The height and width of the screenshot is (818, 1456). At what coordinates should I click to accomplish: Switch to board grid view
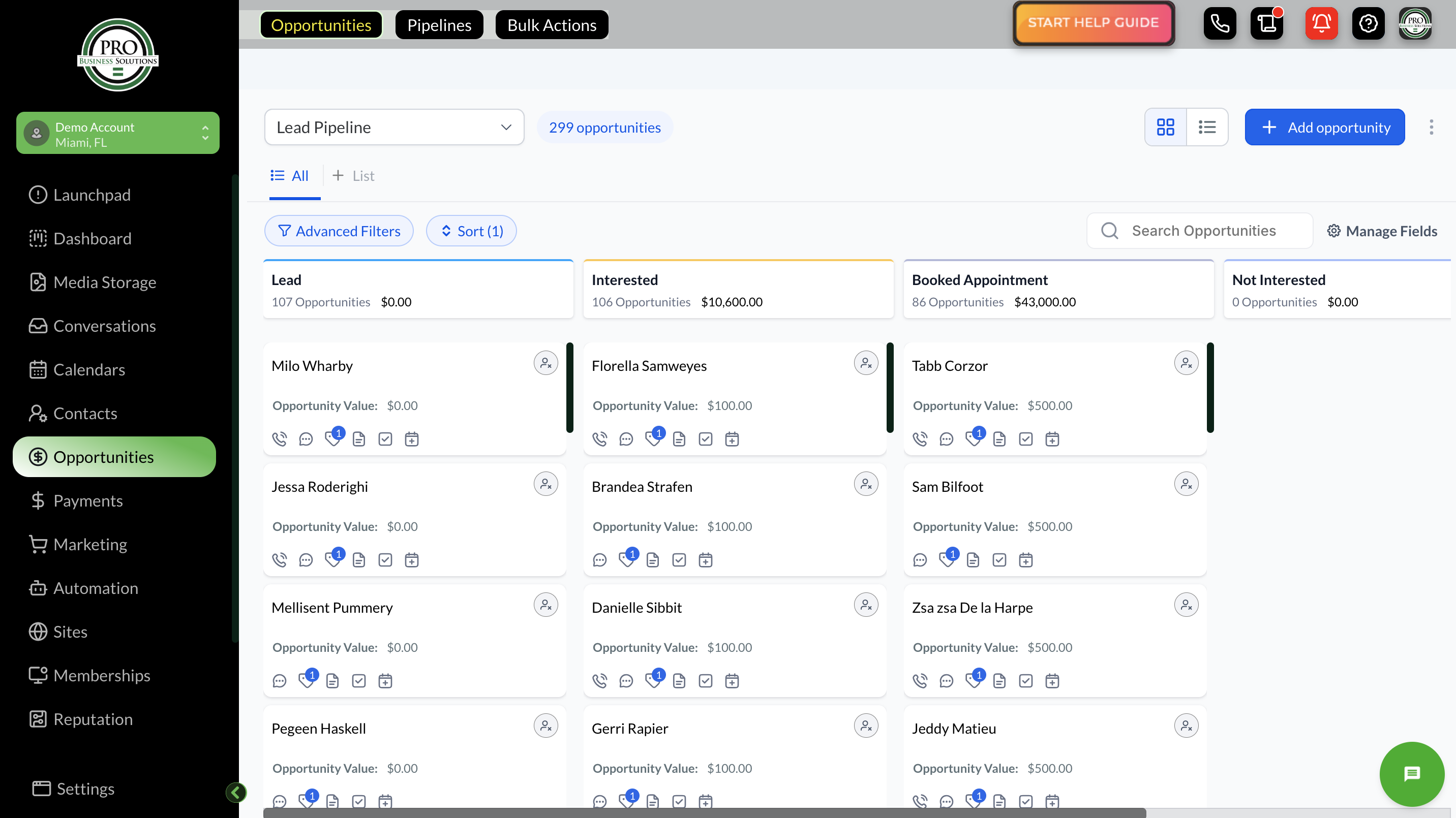tap(1165, 127)
